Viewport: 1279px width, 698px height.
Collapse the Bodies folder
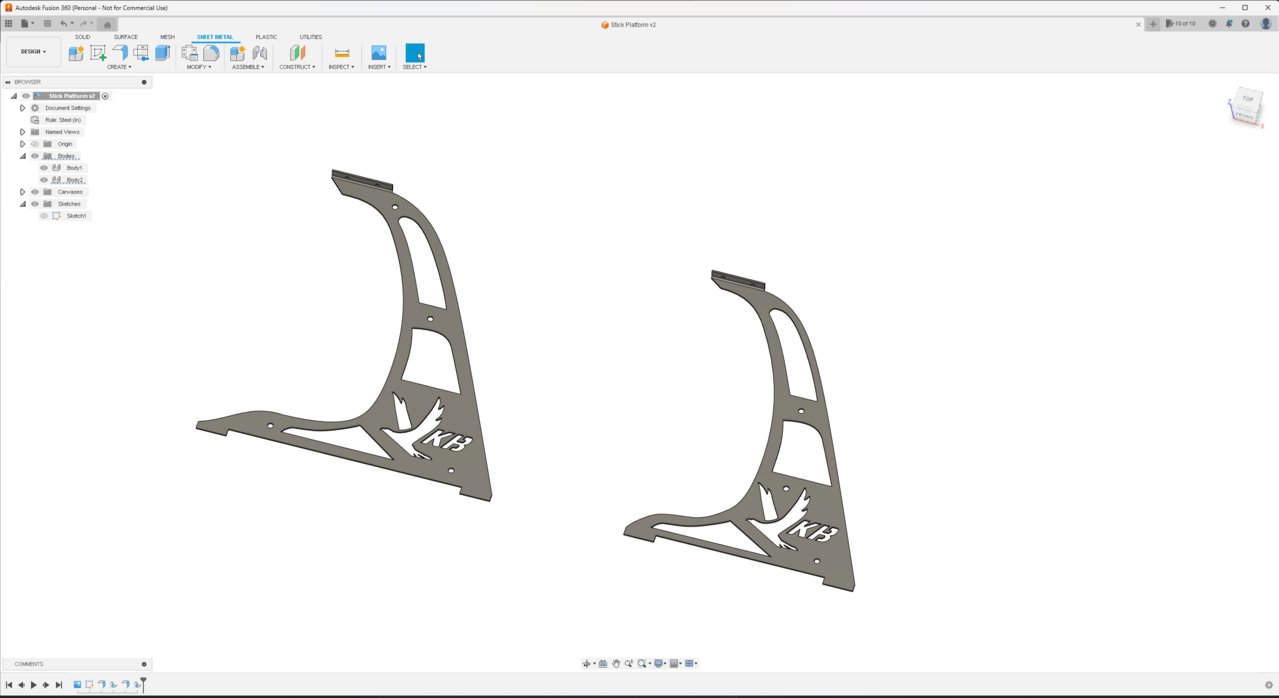point(22,156)
